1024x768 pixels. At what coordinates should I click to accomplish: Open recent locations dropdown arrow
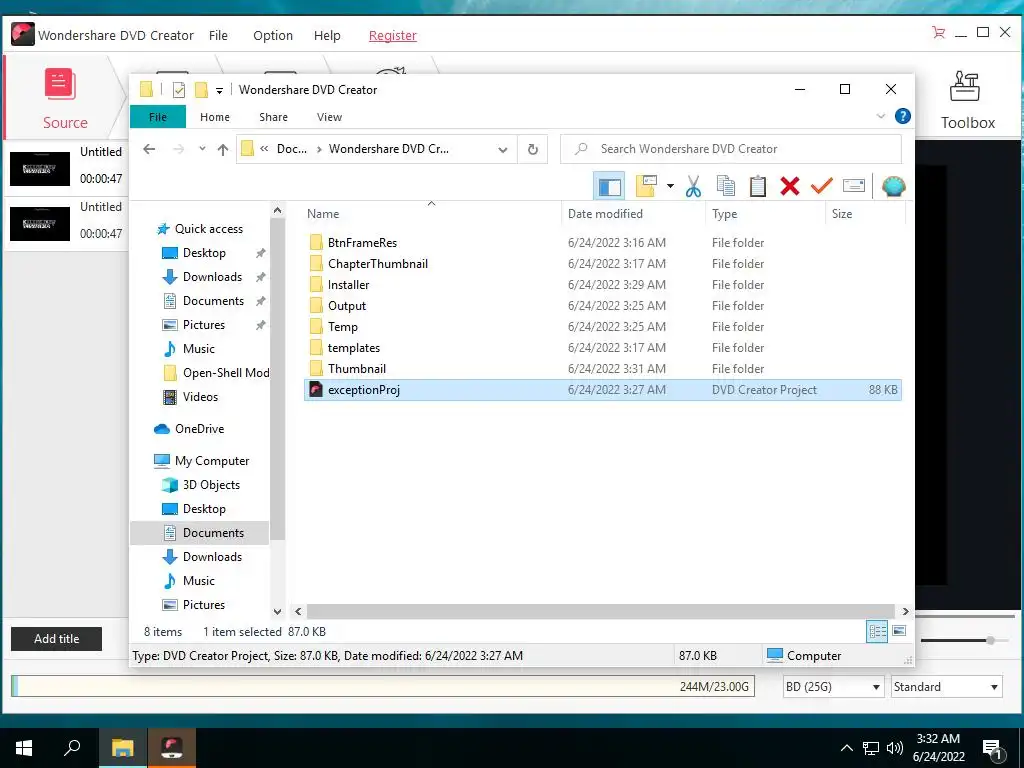(x=202, y=149)
